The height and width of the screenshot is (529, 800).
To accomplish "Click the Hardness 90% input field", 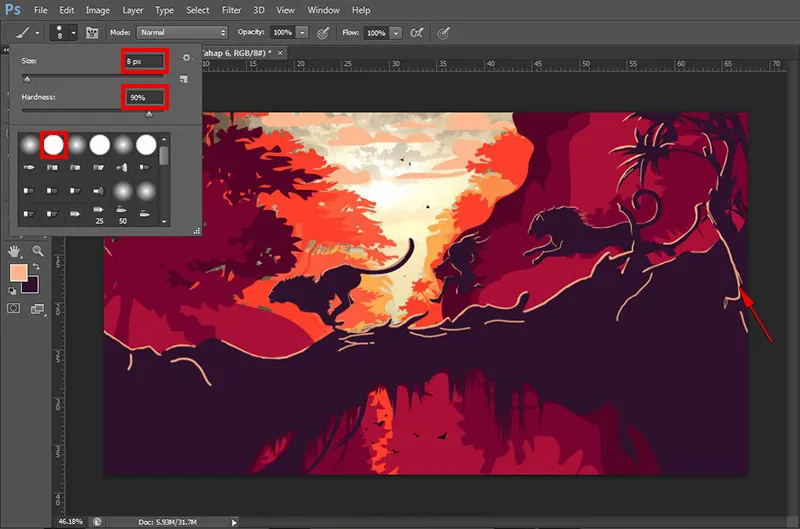I will click(x=144, y=98).
